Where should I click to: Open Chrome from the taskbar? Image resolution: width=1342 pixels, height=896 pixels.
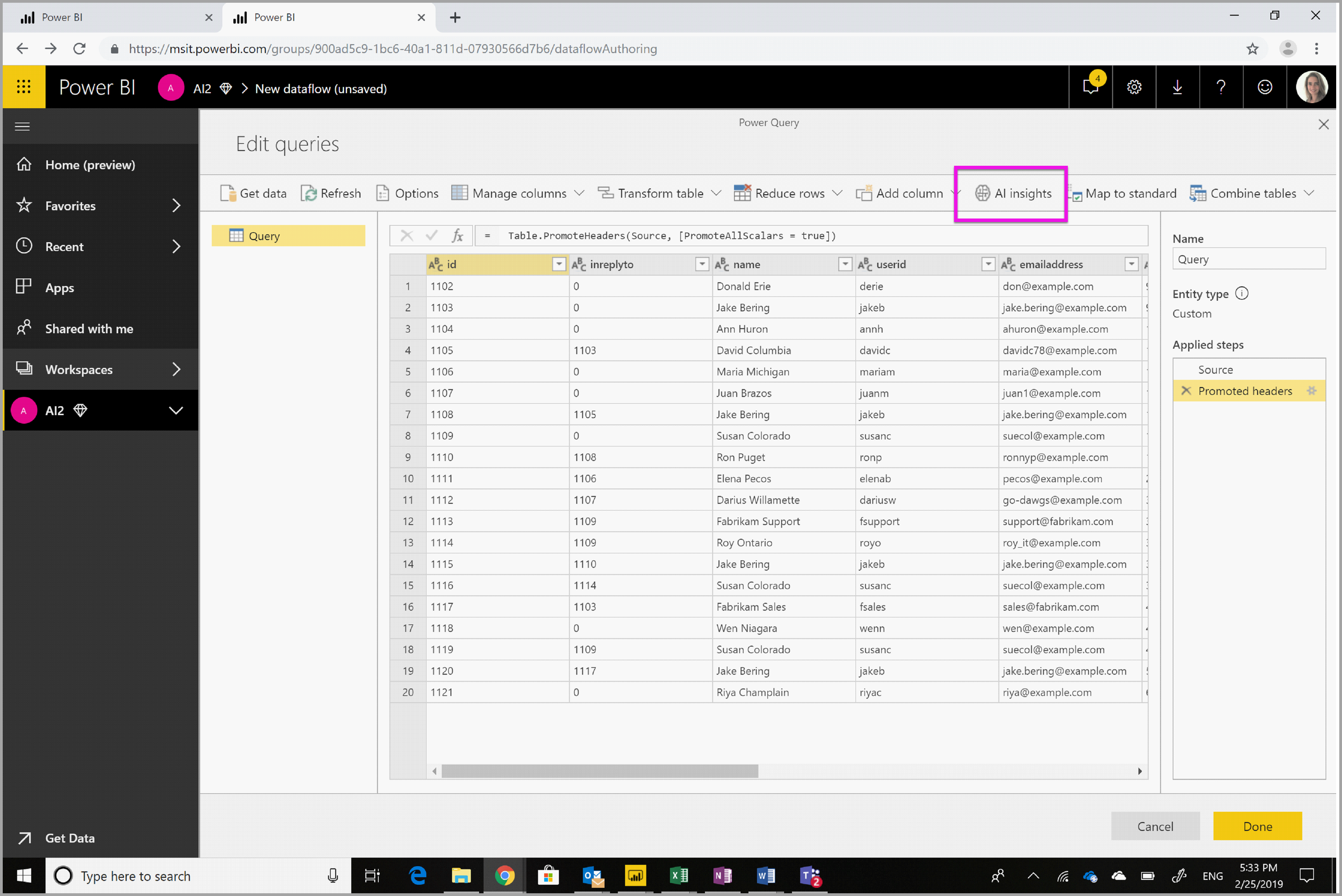point(504,875)
